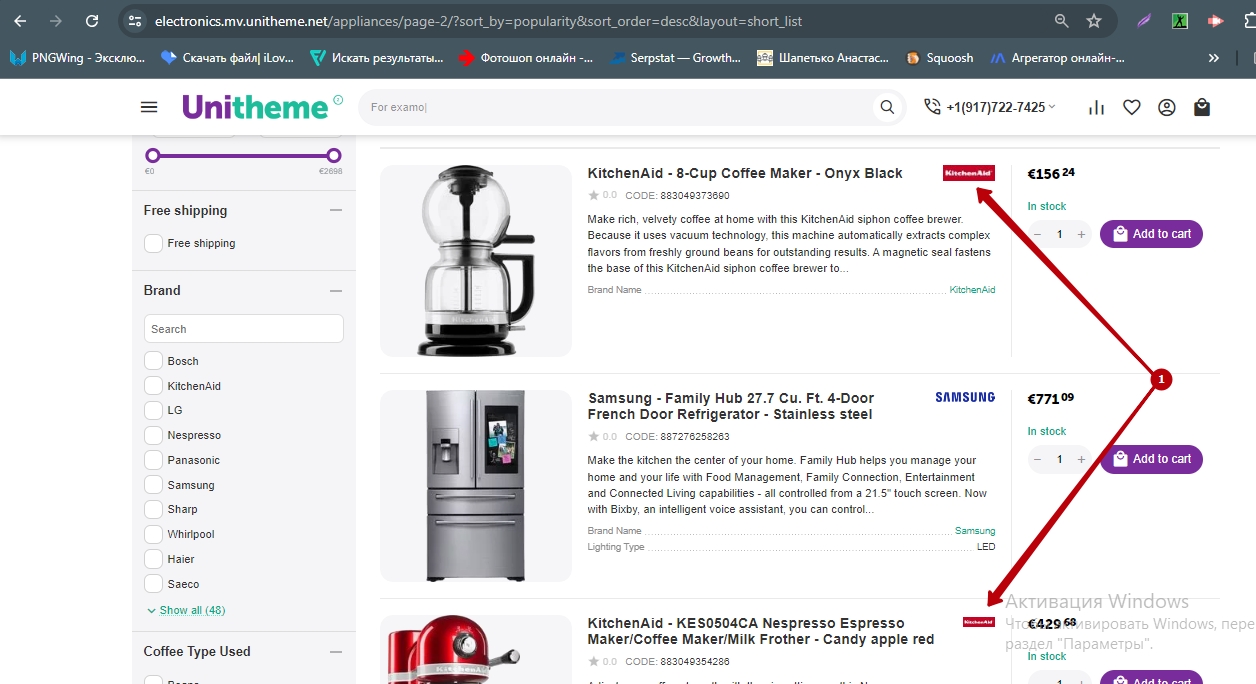The width and height of the screenshot is (1256, 684).
Task: Click the minimum price slider handle
Action: pyautogui.click(x=153, y=155)
